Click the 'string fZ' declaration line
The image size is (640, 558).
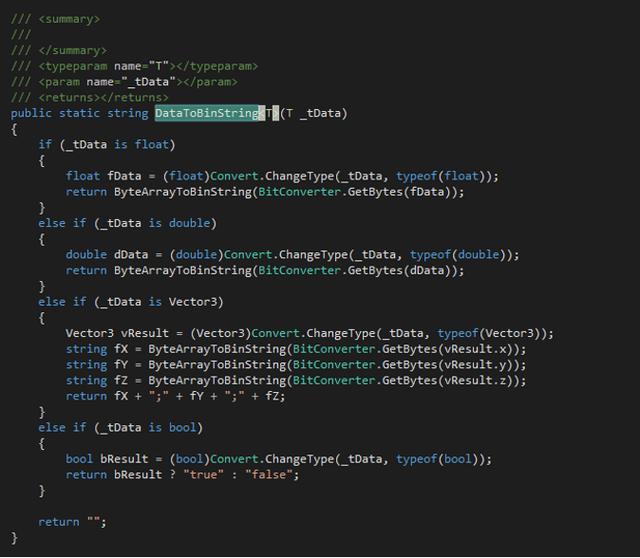point(296,380)
